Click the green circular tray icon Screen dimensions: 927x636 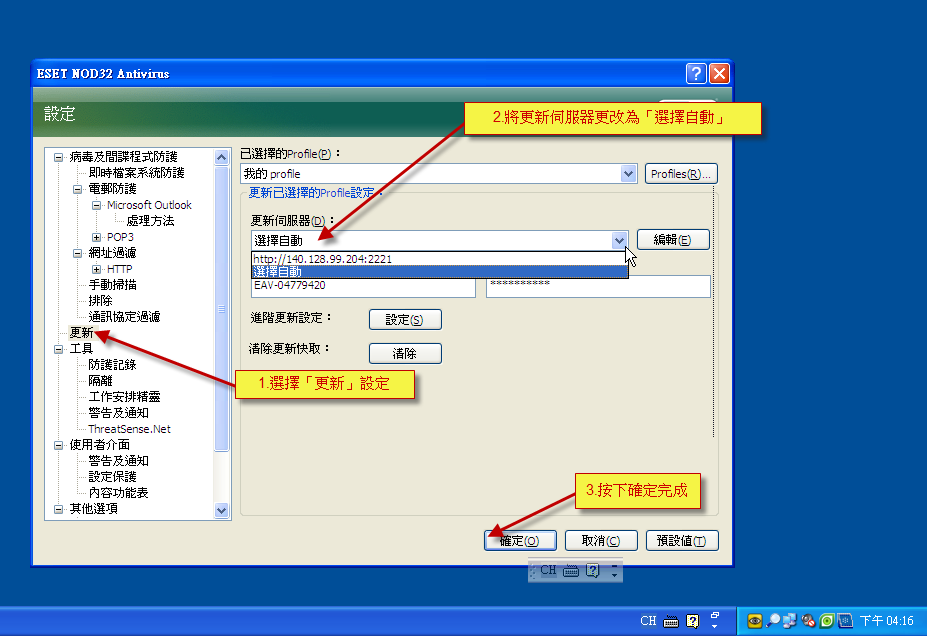pos(826,621)
